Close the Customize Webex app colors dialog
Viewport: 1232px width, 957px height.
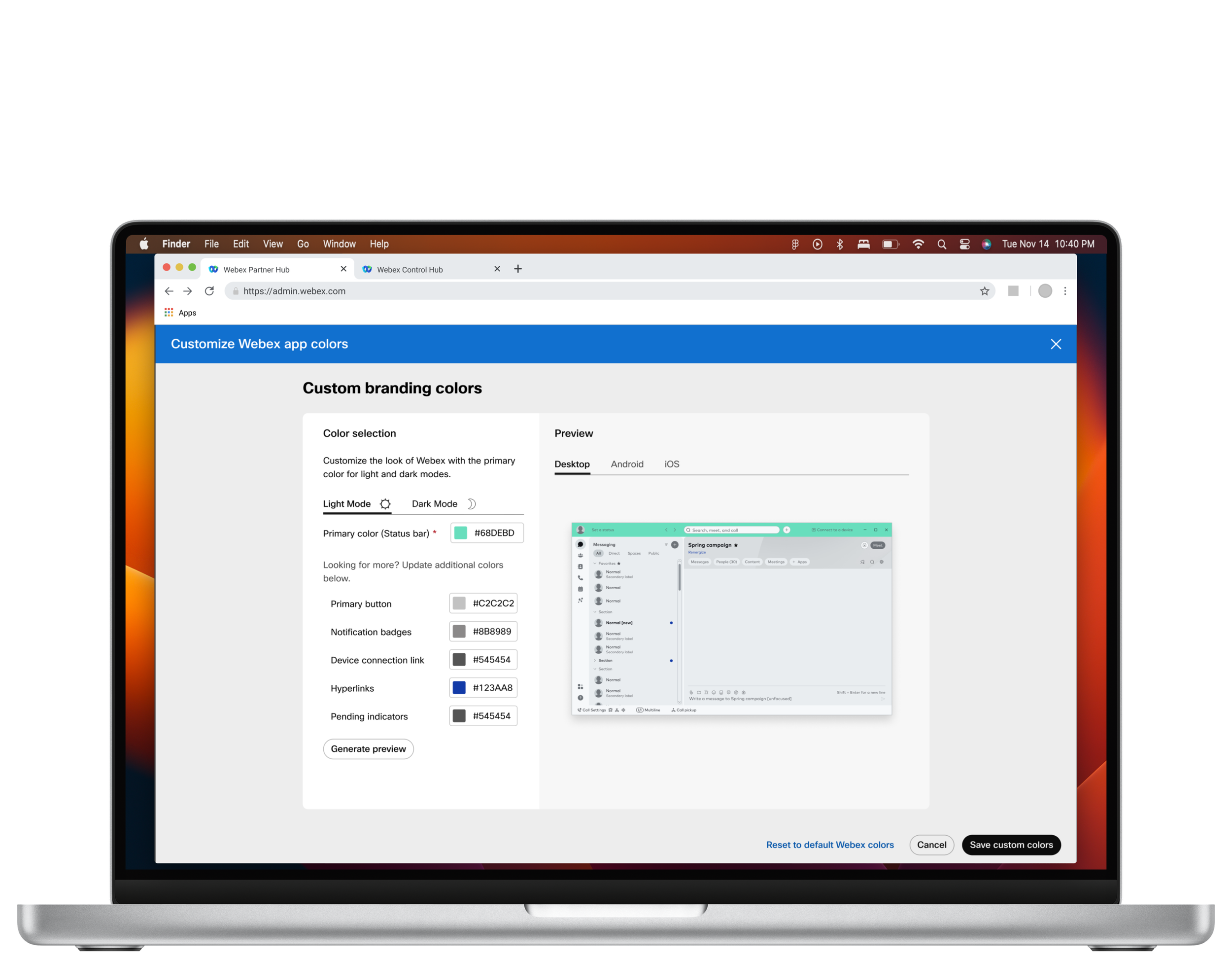[1056, 344]
